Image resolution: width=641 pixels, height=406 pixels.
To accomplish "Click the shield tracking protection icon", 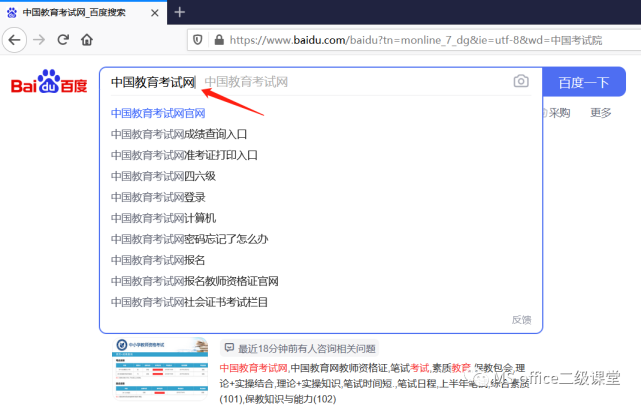I will point(198,40).
